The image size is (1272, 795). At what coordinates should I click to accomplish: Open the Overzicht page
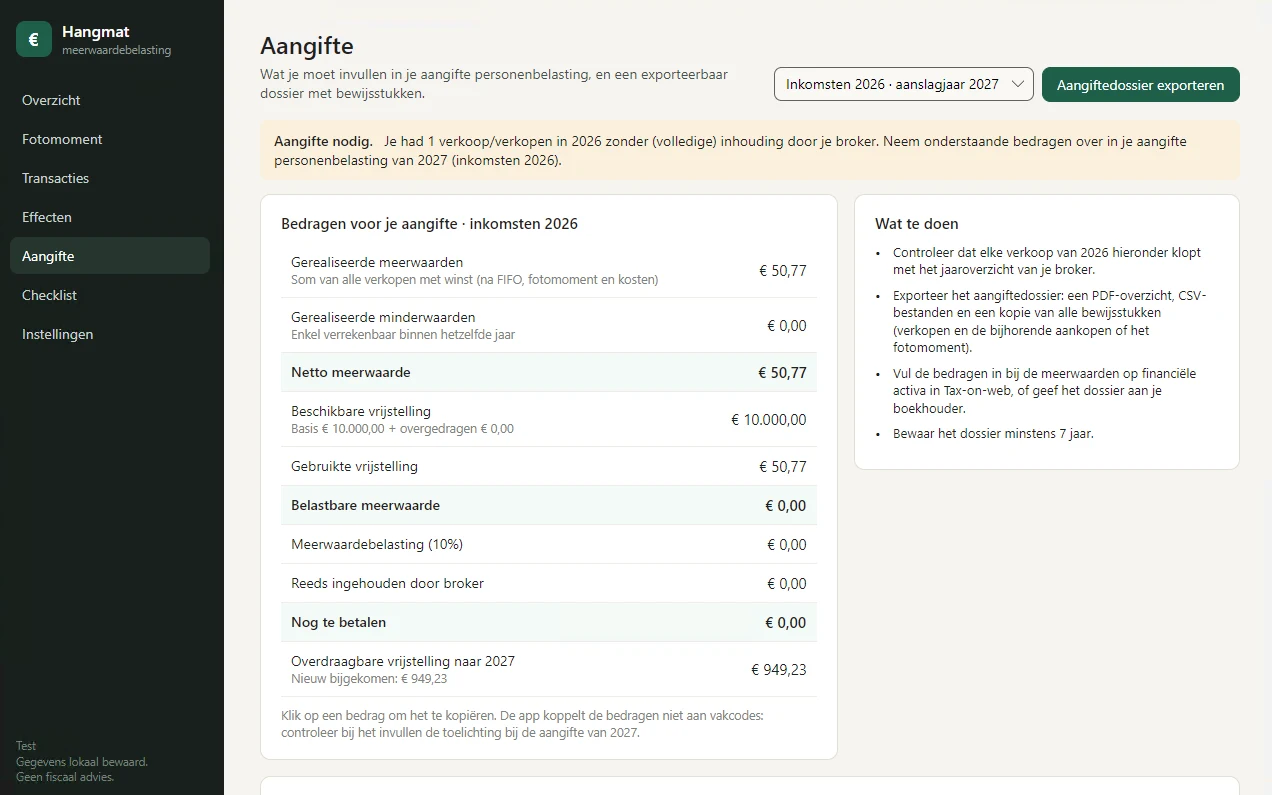pos(110,100)
